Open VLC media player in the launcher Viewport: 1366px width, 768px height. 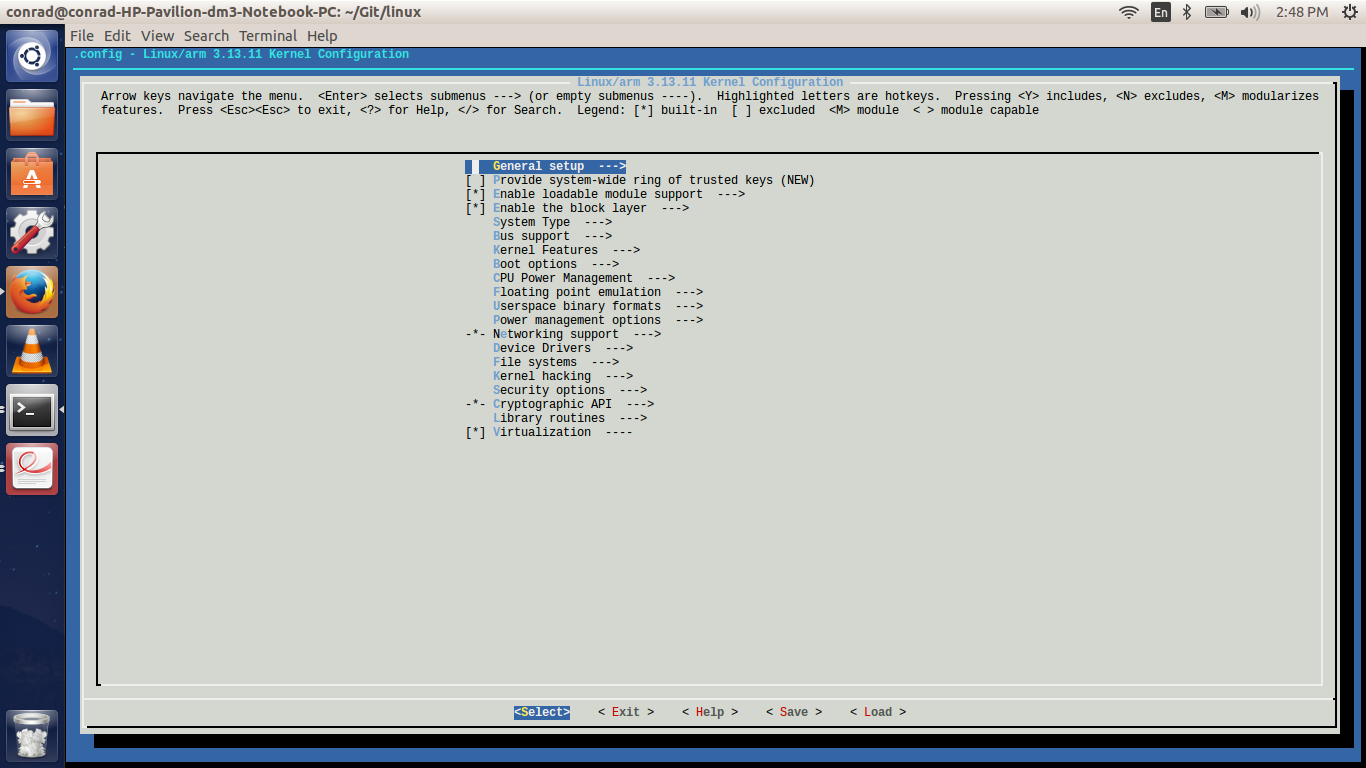click(32, 351)
